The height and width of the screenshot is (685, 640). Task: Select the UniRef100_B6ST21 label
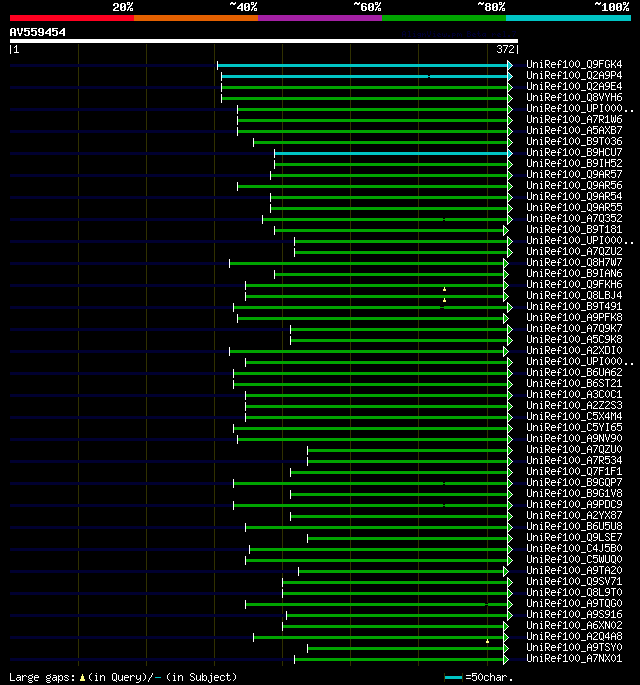click(574, 384)
